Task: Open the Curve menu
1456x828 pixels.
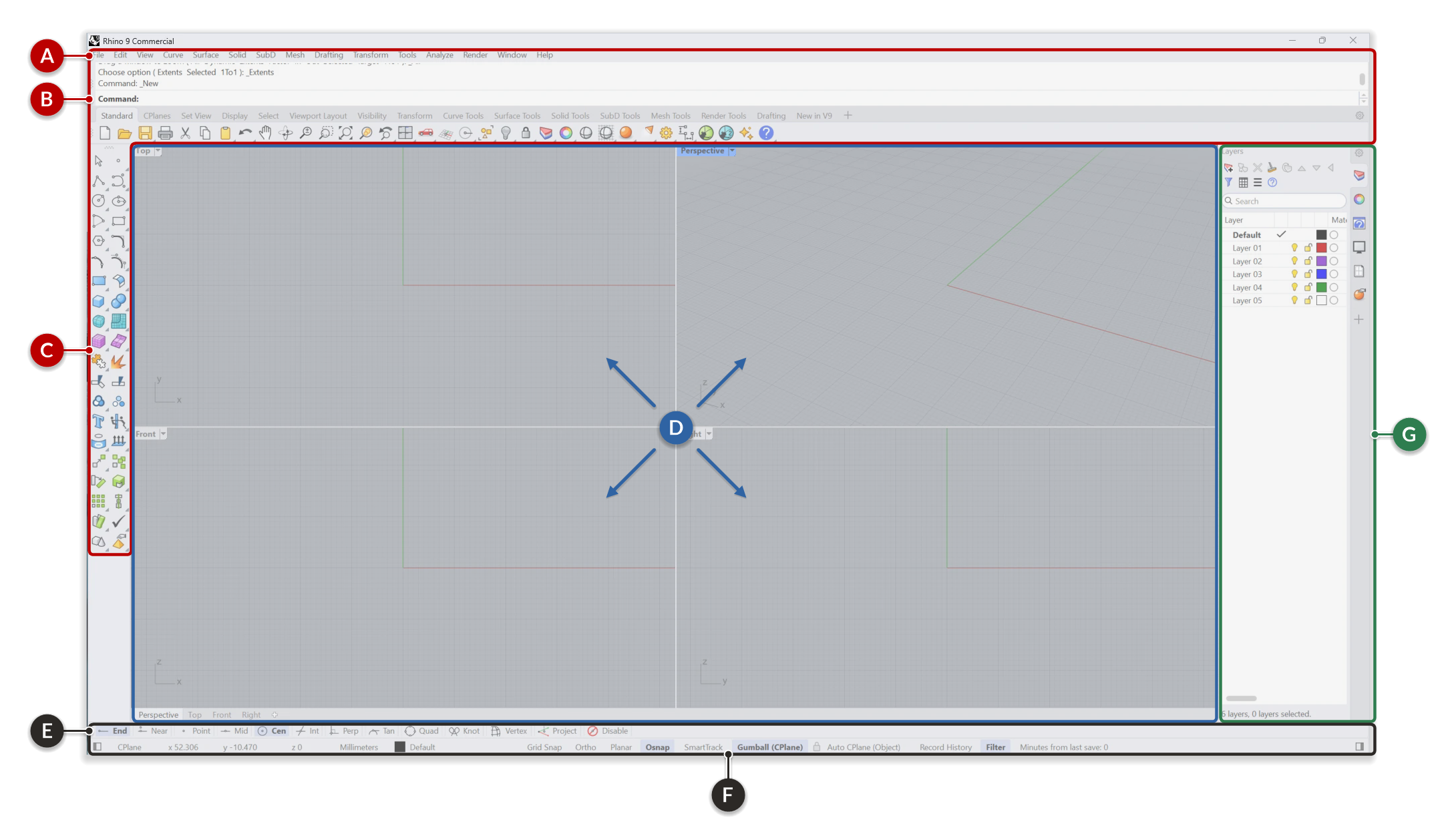Action: pyautogui.click(x=172, y=55)
